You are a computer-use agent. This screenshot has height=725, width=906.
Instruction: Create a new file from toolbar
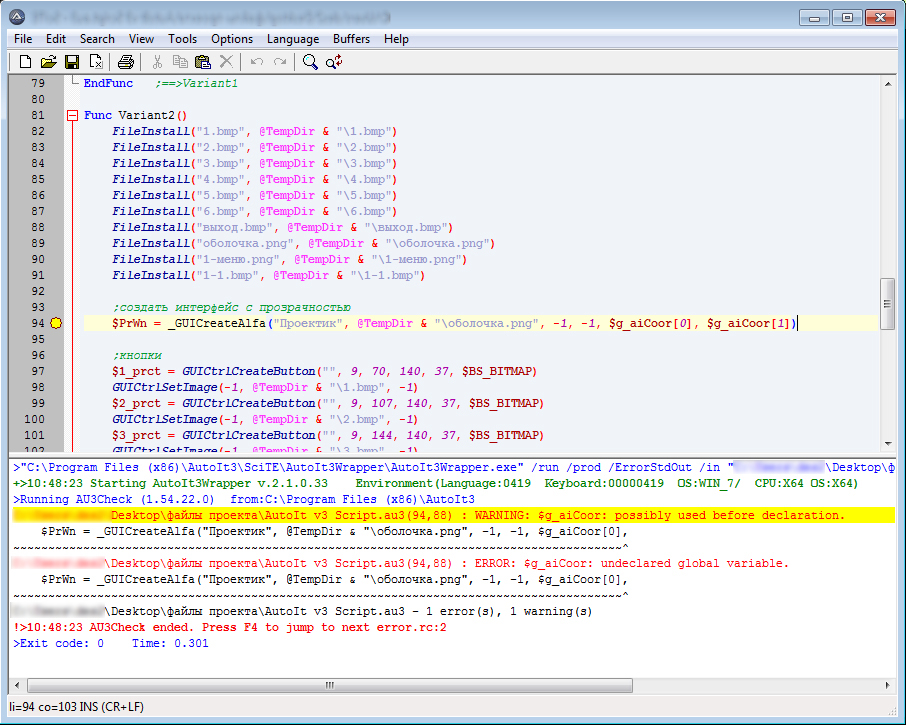[25, 62]
